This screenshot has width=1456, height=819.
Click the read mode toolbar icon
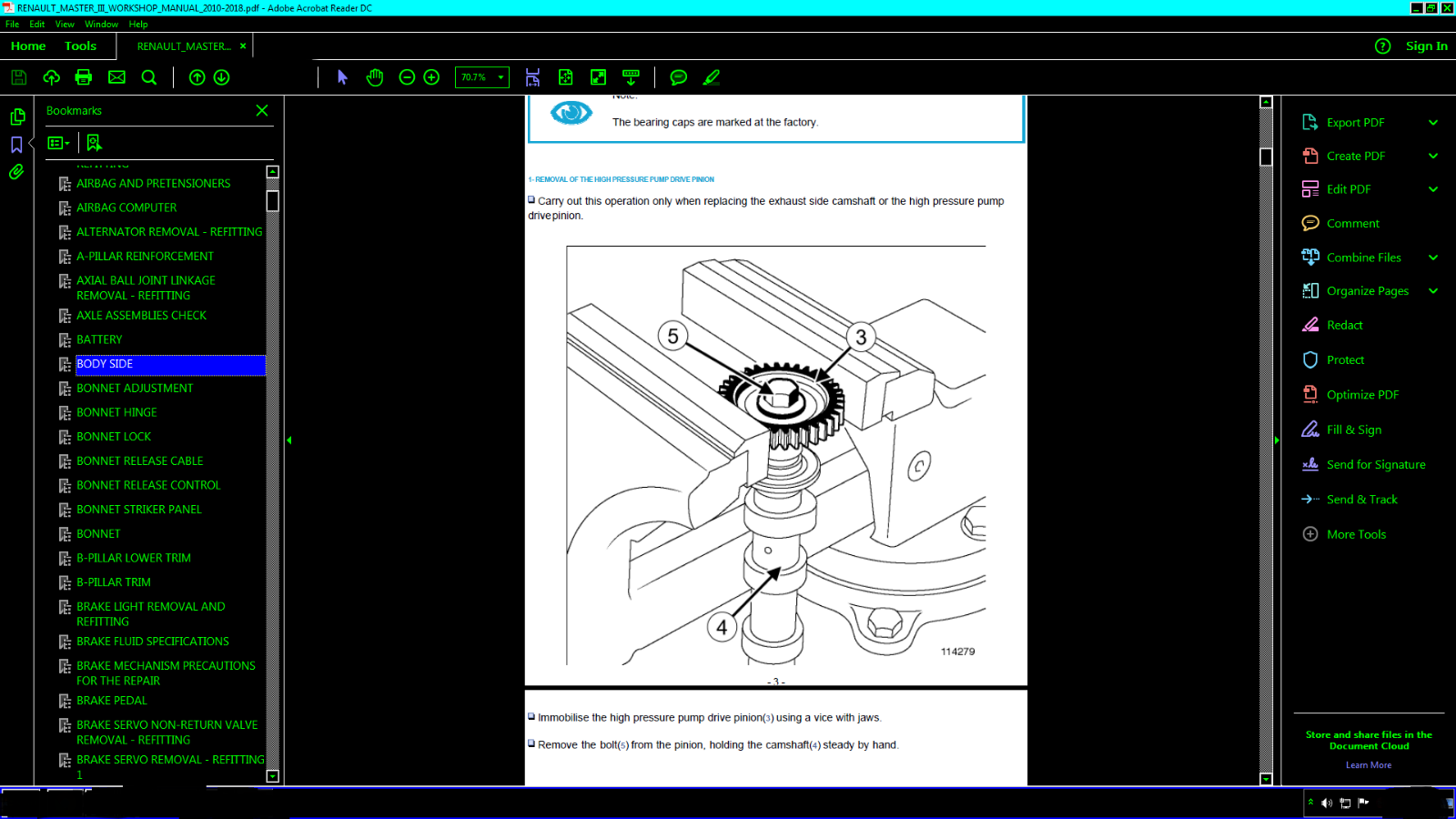[x=631, y=77]
